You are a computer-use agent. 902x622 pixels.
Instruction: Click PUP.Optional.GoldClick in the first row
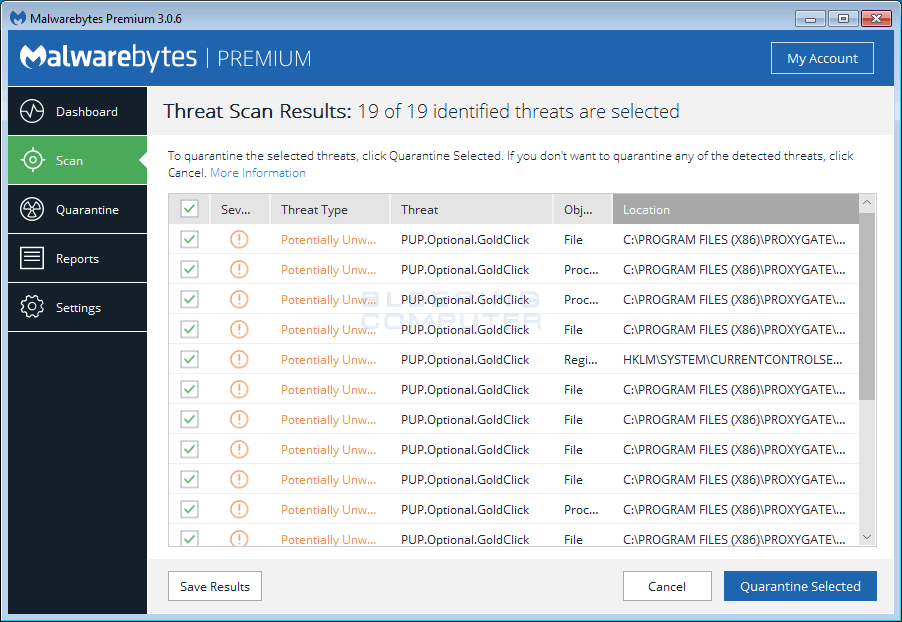[465, 240]
